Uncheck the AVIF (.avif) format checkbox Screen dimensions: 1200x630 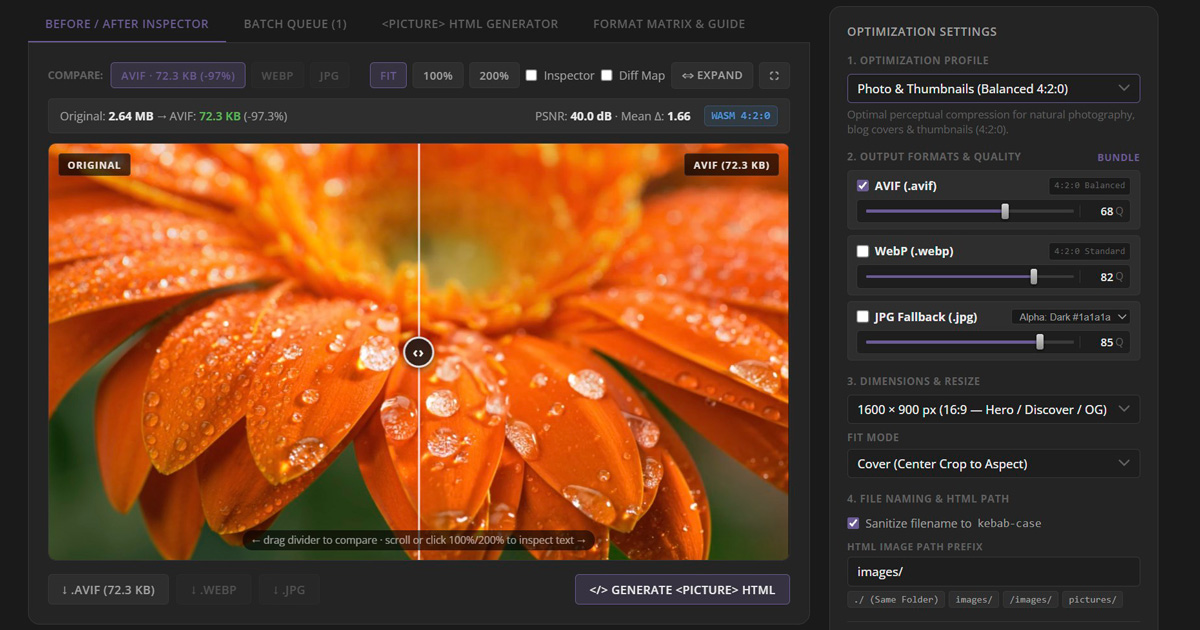863,186
